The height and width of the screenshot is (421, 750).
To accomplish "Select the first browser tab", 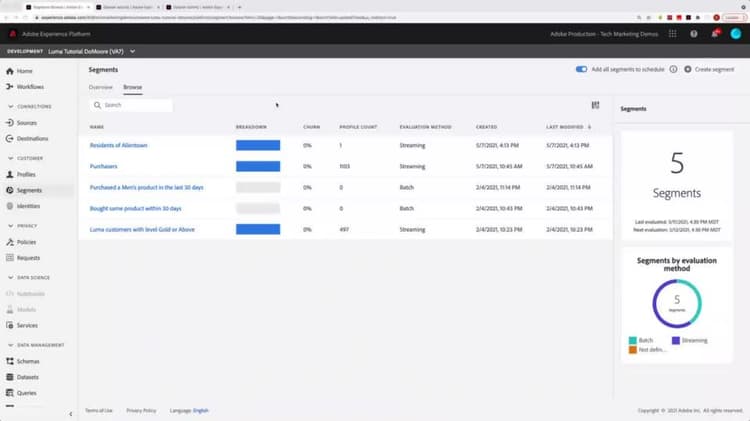I will [x=56, y=7].
